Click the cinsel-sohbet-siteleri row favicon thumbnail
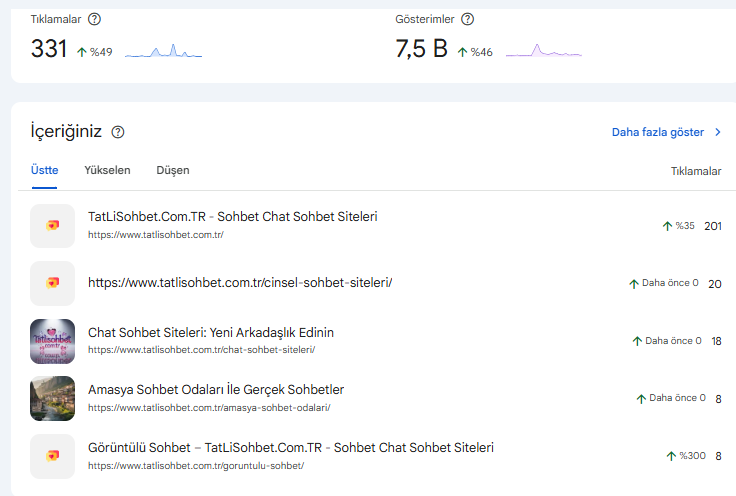Viewport: 736px width, 496px height. click(x=53, y=283)
